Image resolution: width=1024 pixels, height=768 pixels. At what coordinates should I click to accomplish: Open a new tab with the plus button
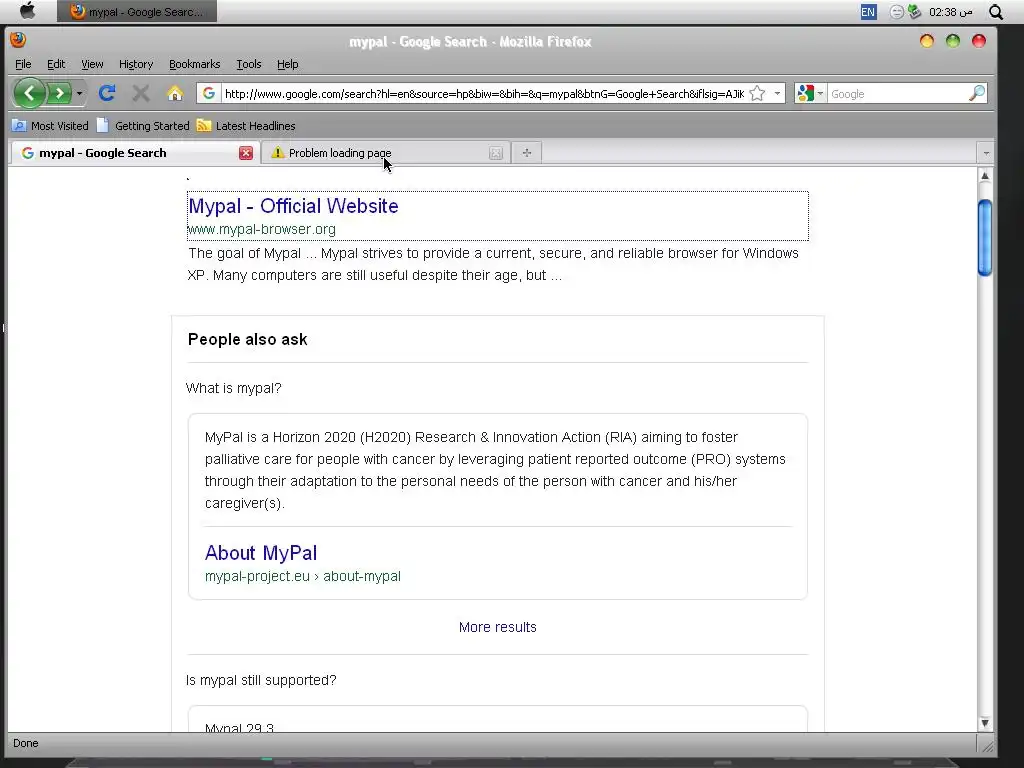[x=526, y=153]
